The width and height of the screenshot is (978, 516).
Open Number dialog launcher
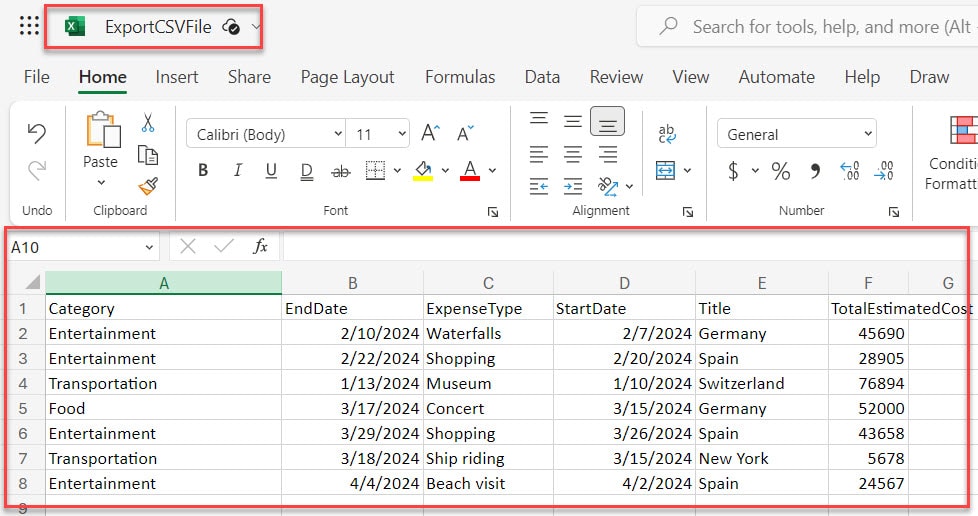(894, 212)
